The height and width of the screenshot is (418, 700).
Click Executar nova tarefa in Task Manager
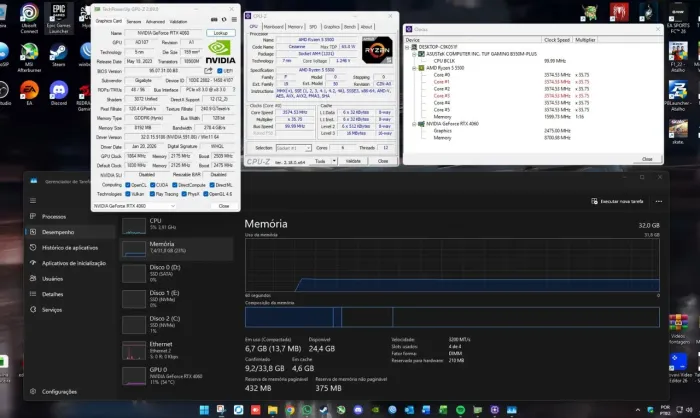tap(617, 201)
